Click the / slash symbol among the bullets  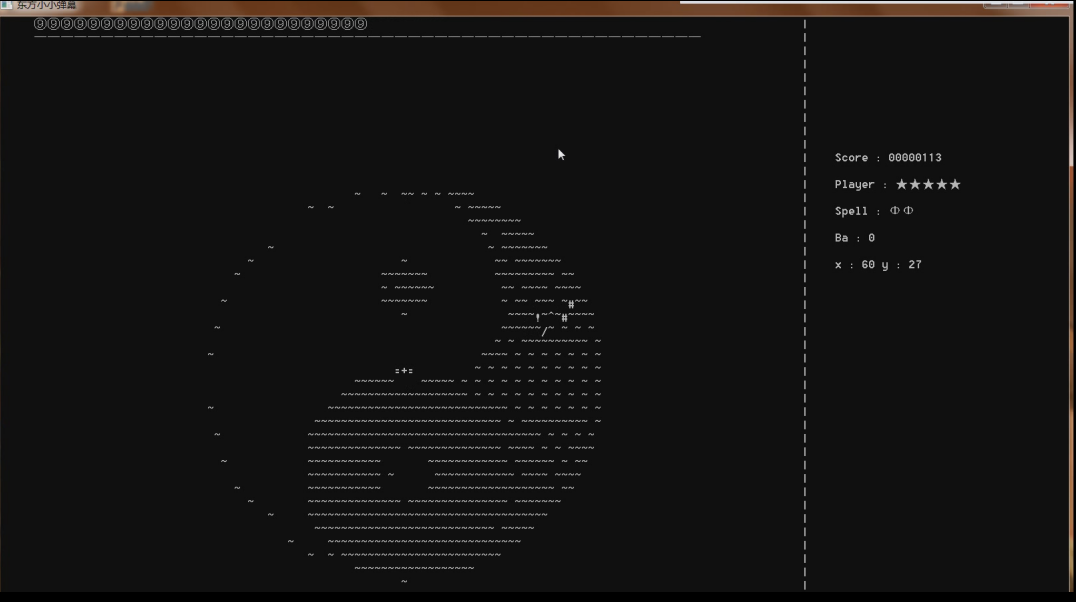click(544, 331)
